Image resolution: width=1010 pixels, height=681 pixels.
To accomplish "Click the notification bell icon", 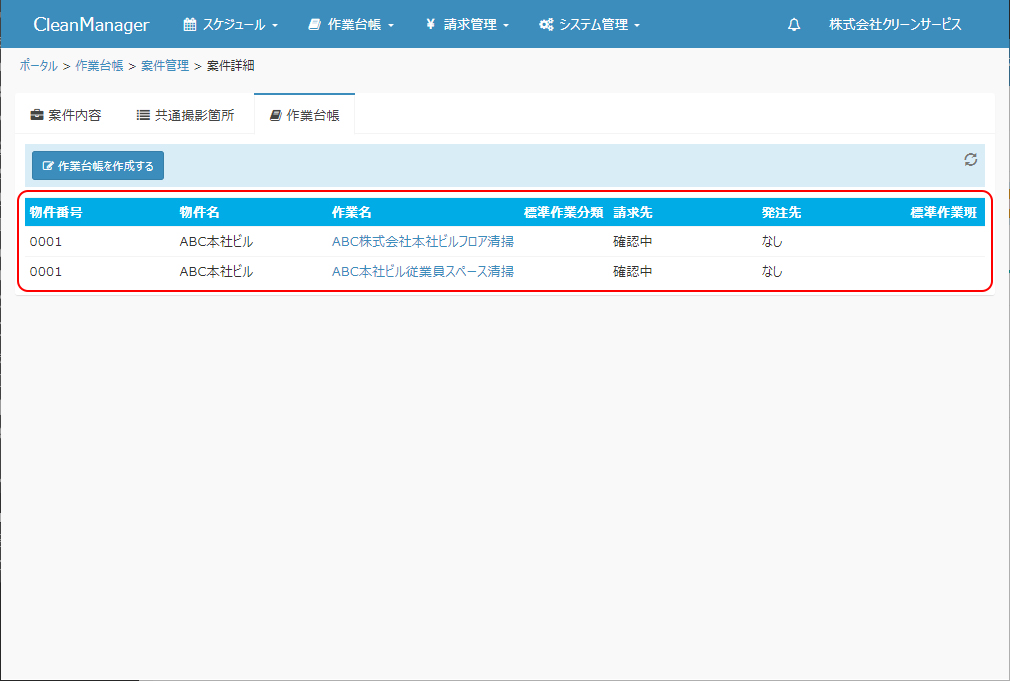I will click(x=794, y=25).
